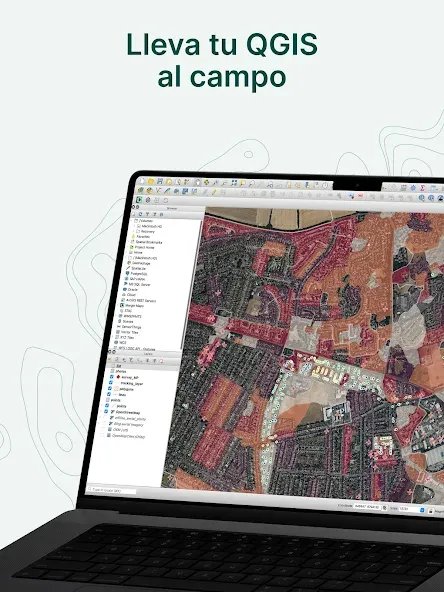Enable the offline_aerial_photo layer checkbox
Screen dimensions: 444x592
click(x=105, y=417)
